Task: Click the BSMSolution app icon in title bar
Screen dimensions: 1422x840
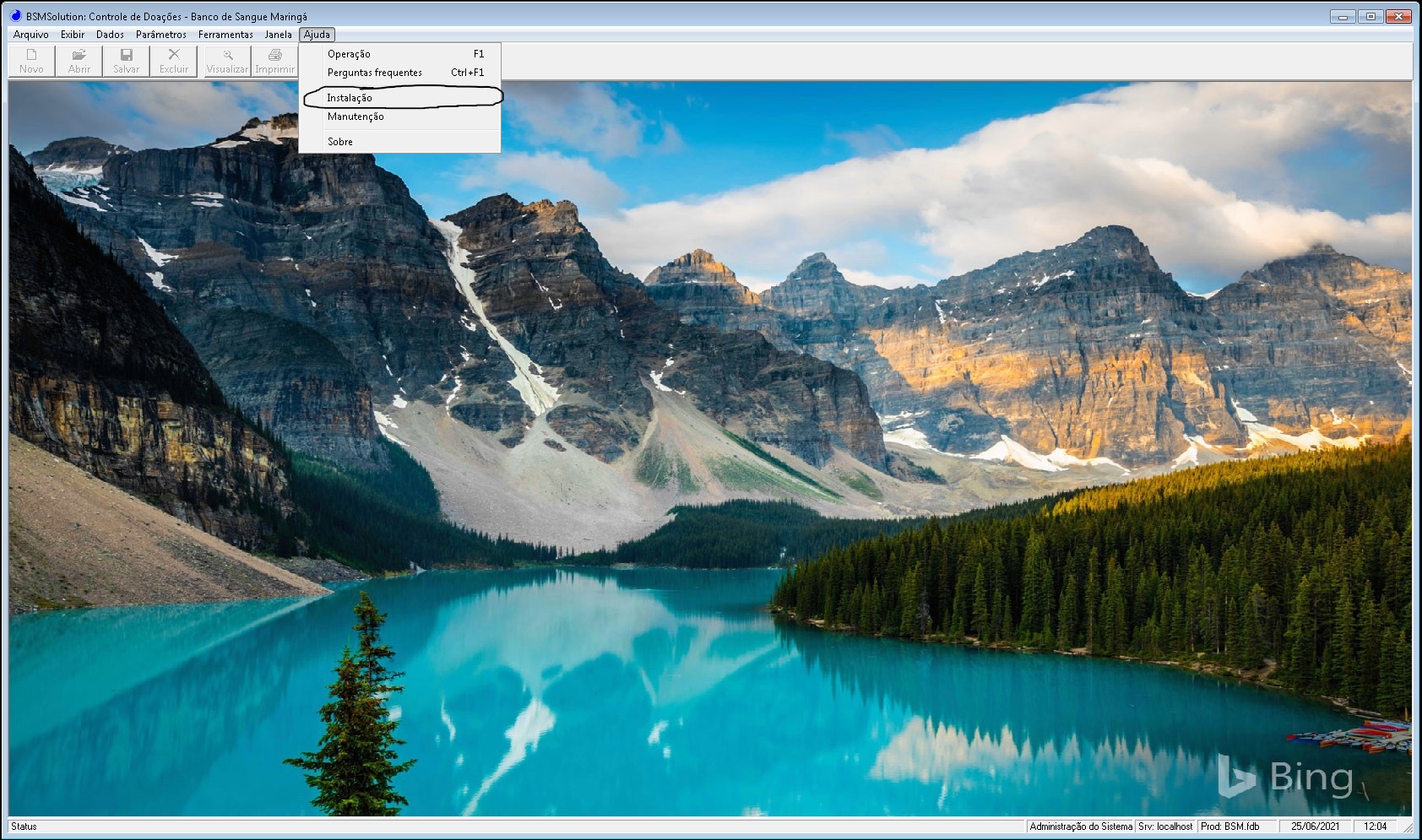Action: [15, 16]
